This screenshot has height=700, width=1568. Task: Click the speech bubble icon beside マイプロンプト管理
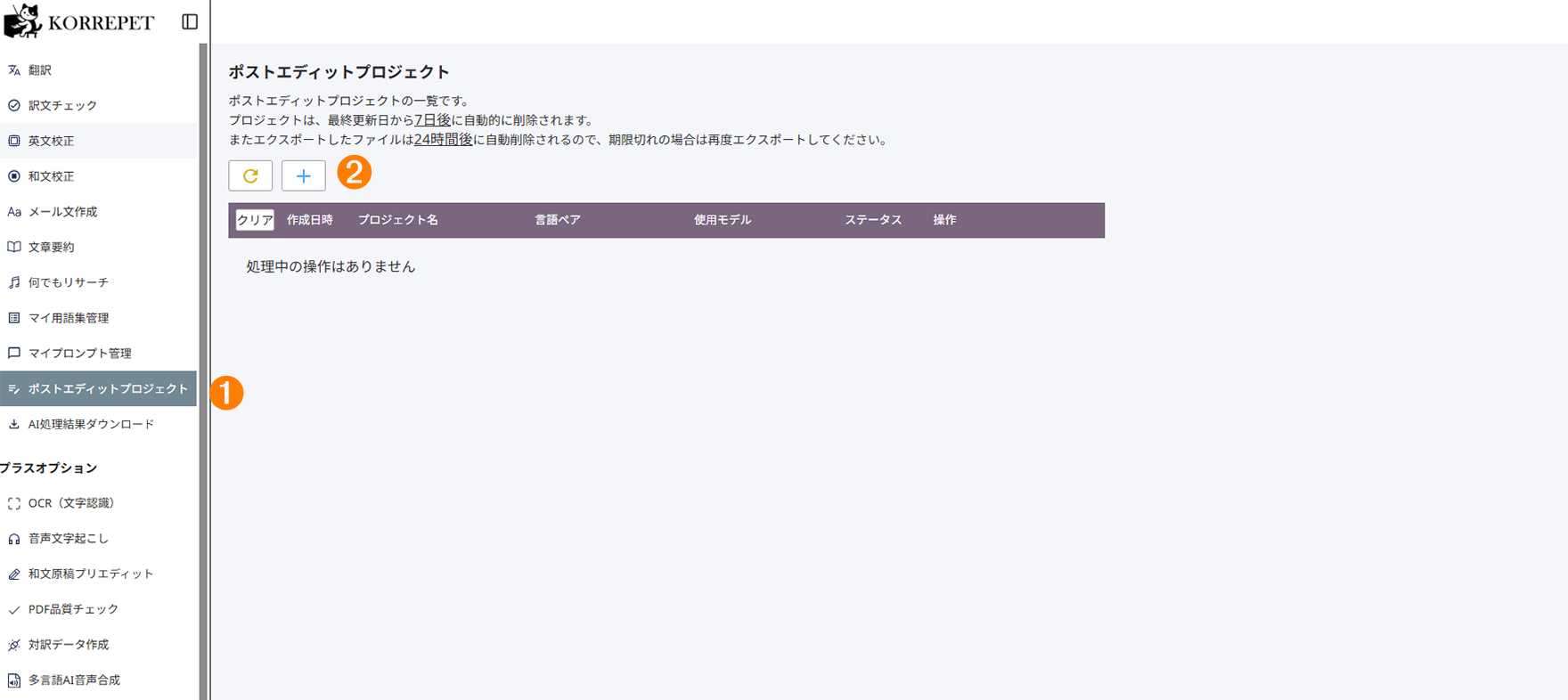14,354
